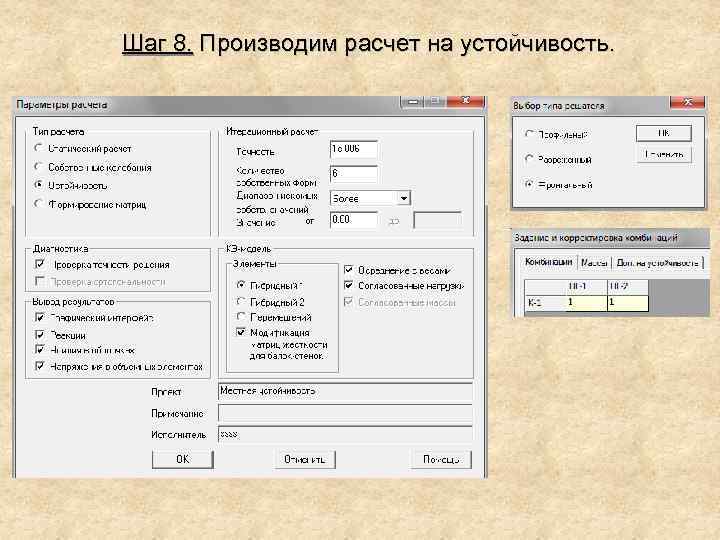The width and height of the screenshot is (720, 540).
Task: Click OK in solver type dialog
Action: [x=664, y=133]
